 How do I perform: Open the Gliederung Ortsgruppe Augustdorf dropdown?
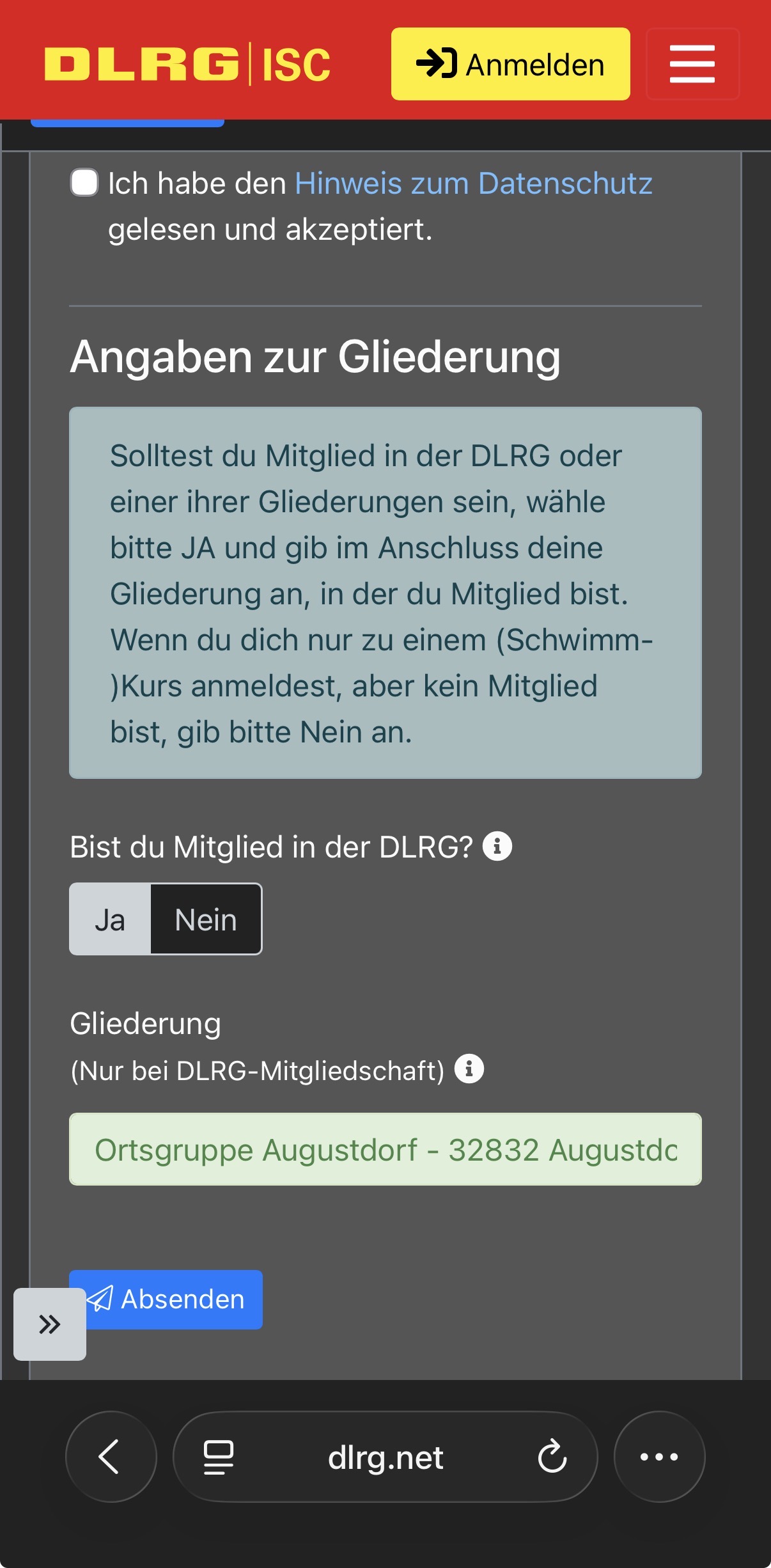click(x=385, y=1149)
